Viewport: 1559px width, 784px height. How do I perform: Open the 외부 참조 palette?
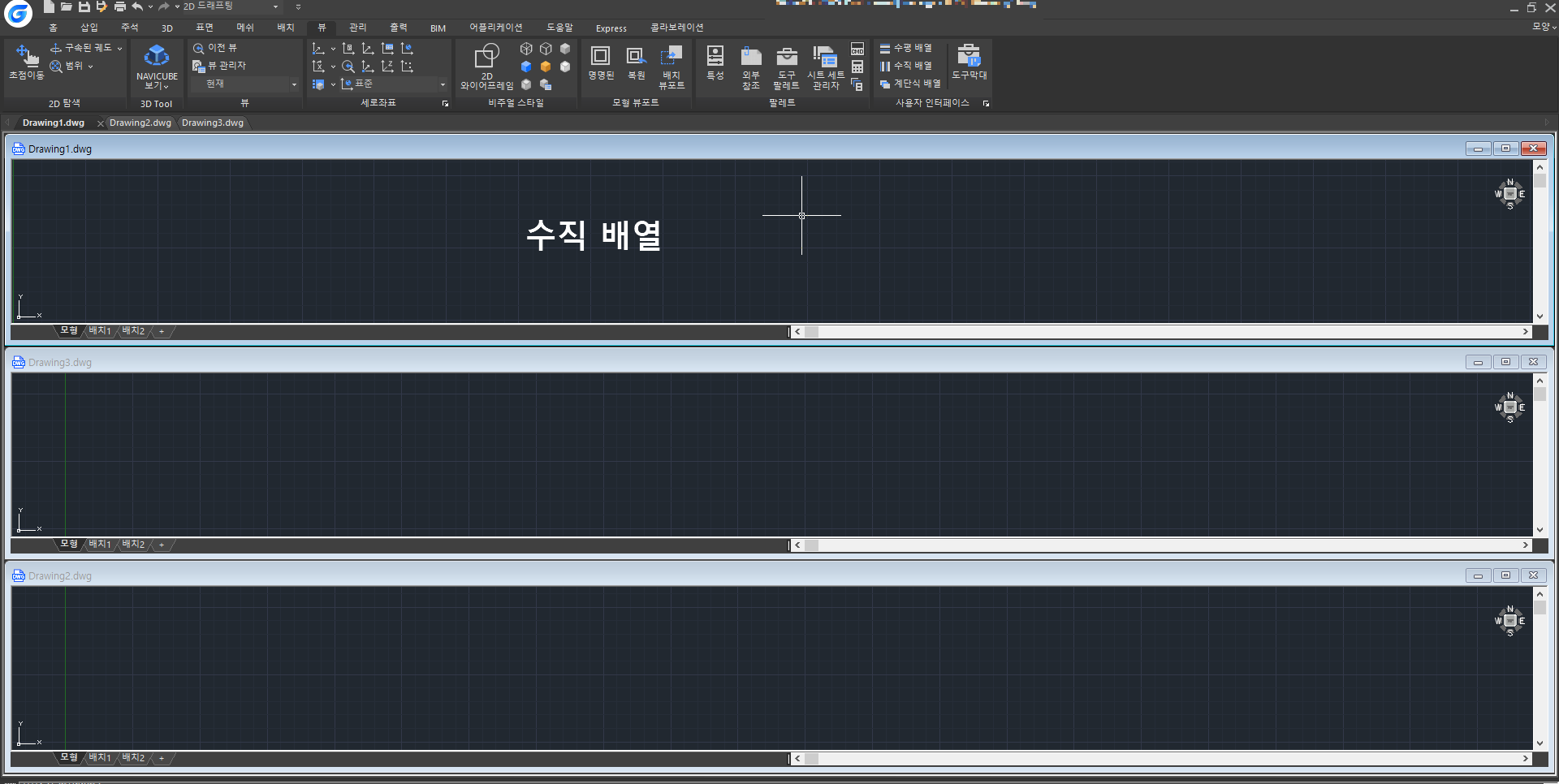[x=751, y=67]
